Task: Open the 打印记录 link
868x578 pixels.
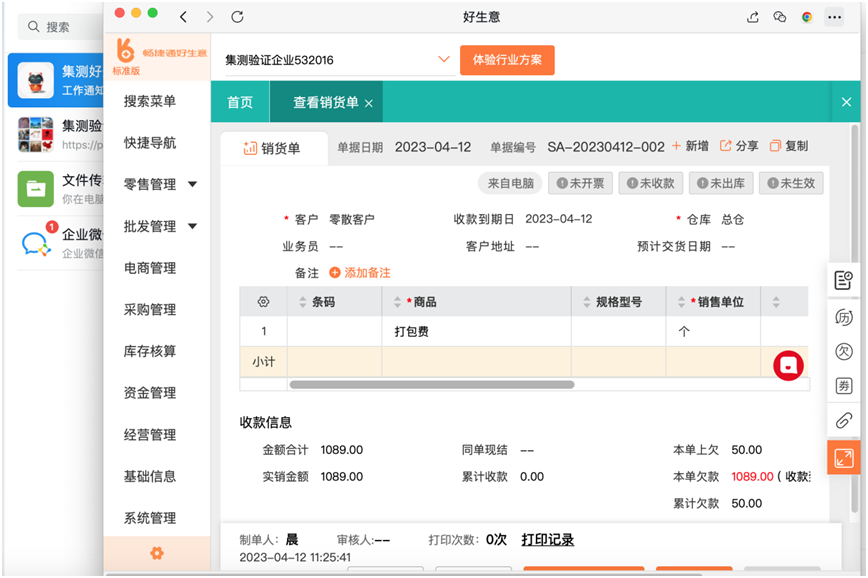Action: click(547, 540)
